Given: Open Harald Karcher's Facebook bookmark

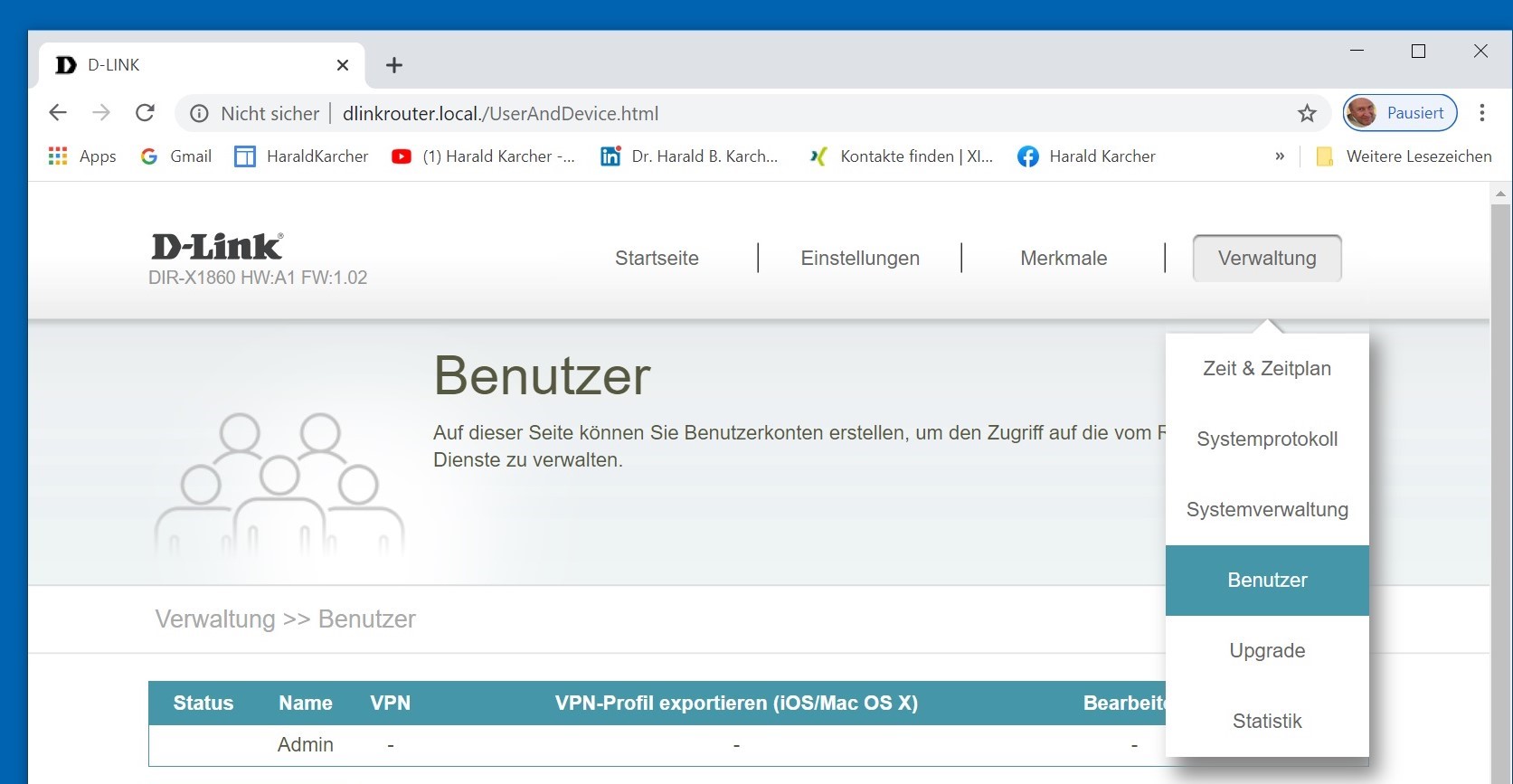Looking at the screenshot, I should click(x=1086, y=156).
